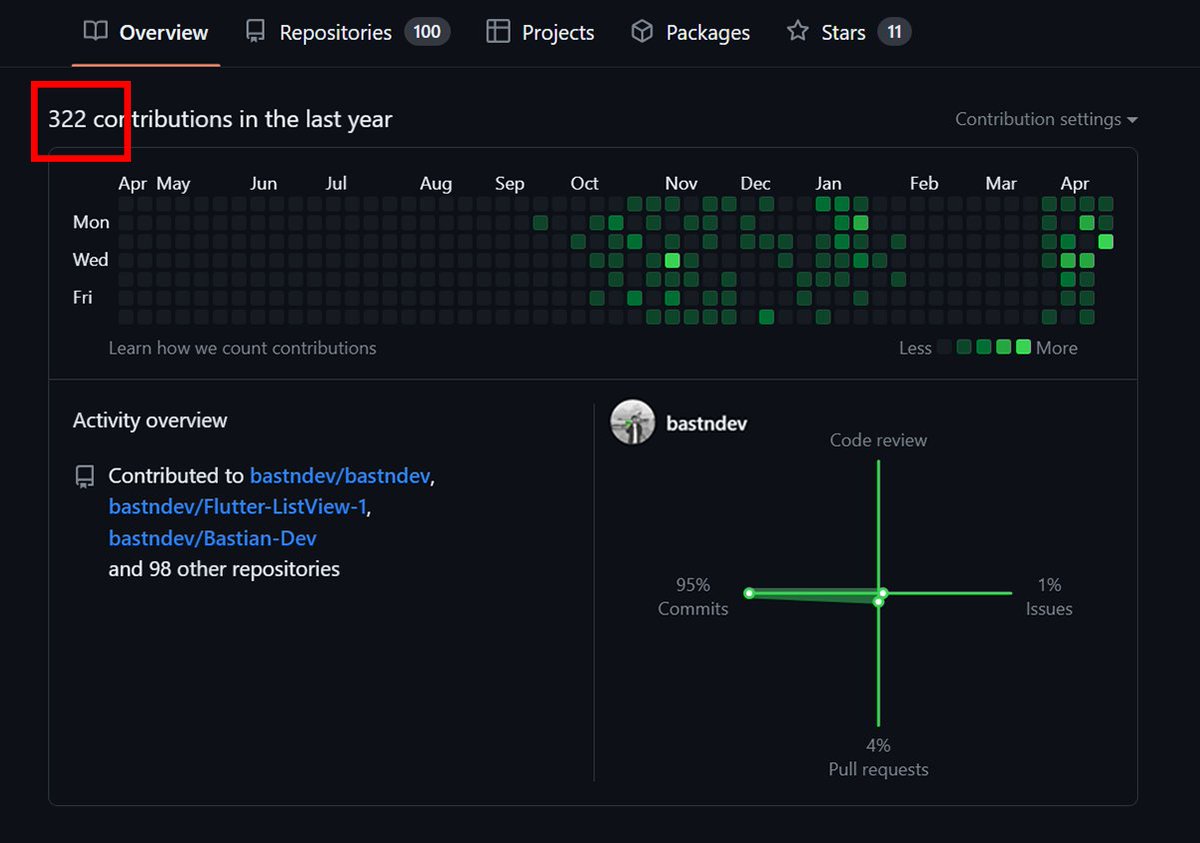Click the Dec month label on the graph
Image resolution: width=1200 pixels, height=843 pixels.
[x=755, y=184]
